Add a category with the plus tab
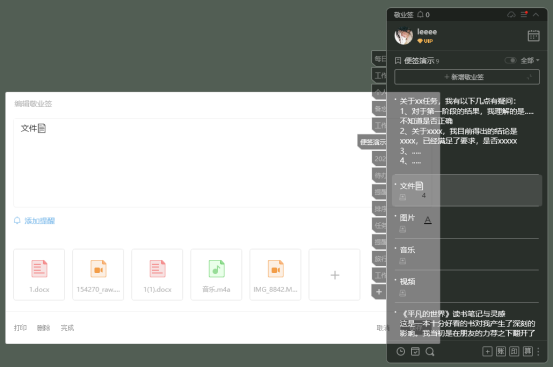The width and height of the screenshot is (554, 367). pyautogui.click(x=379, y=292)
